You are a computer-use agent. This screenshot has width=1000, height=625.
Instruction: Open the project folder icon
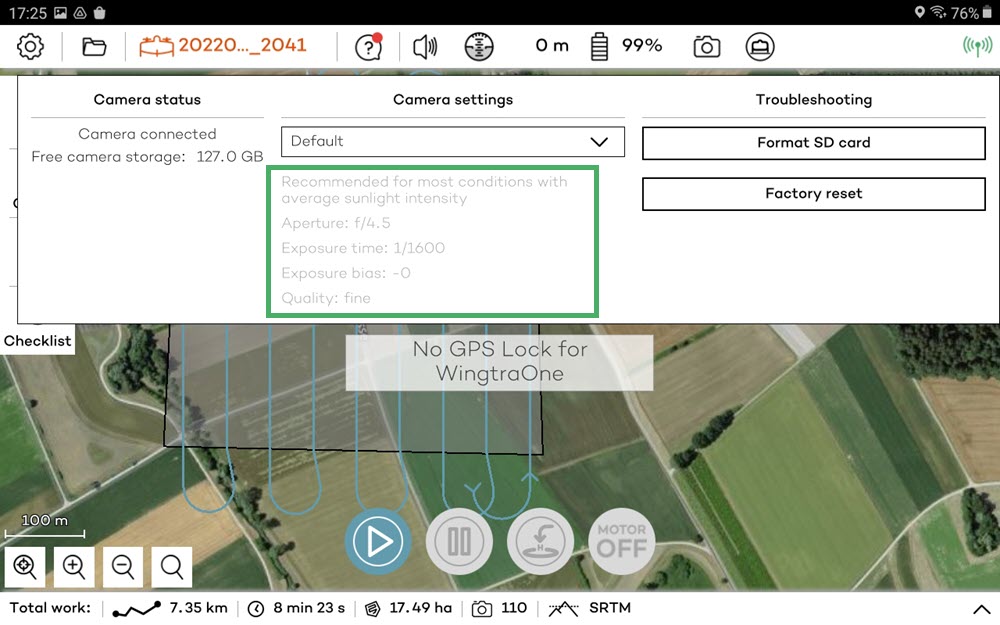94,46
